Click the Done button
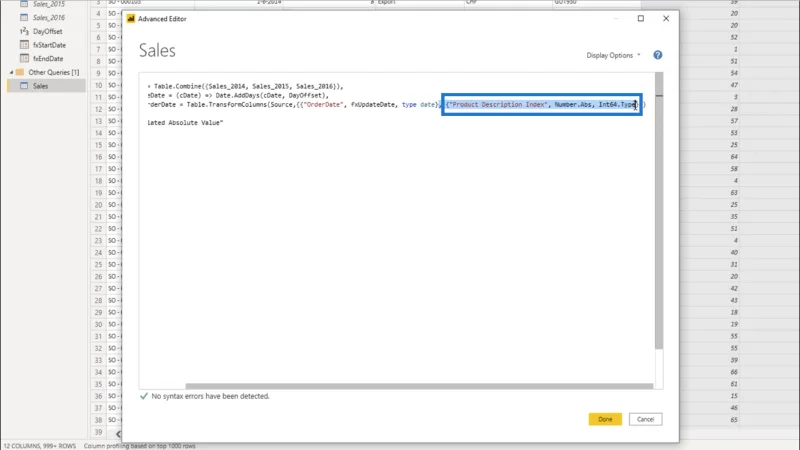Viewport: 800px width, 450px height. 605,419
